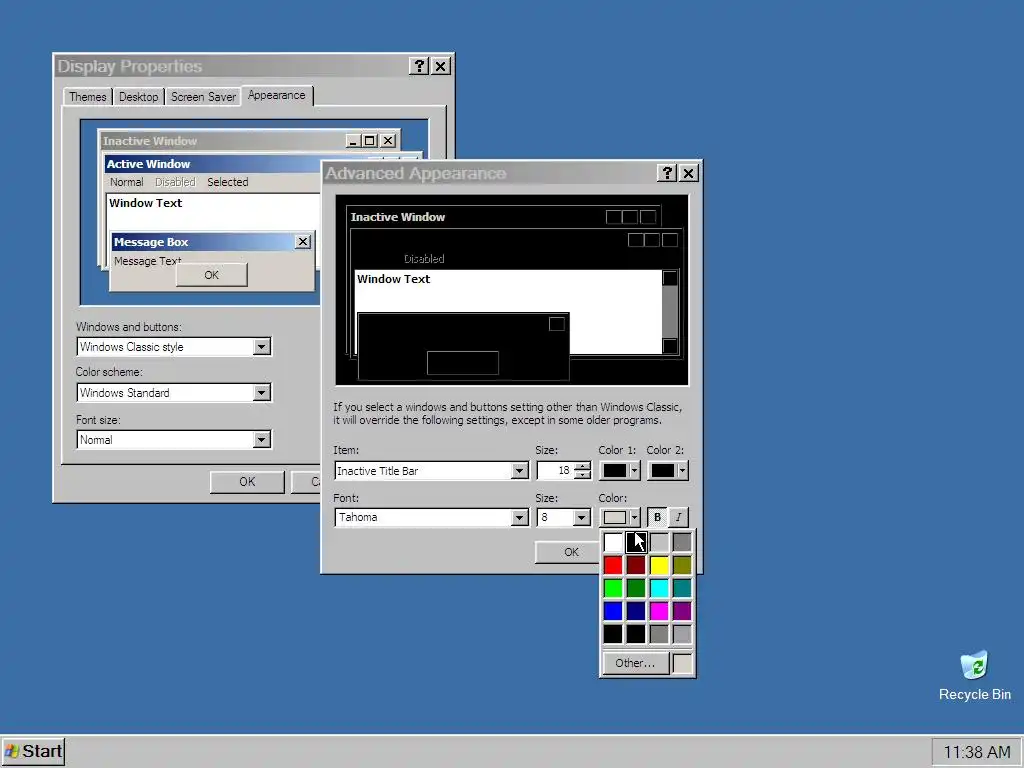Click the Display Properties help question mark
This screenshot has width=1024, height=768.
point(419,66)
